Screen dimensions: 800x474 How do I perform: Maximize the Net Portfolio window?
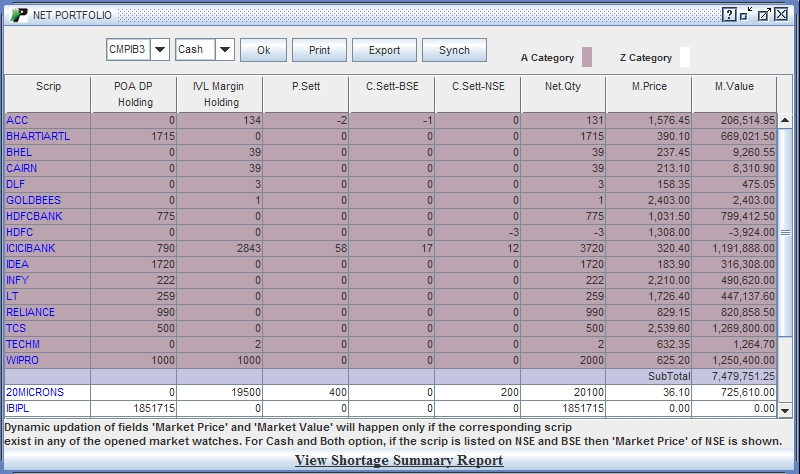pyautogui.click(x=764, y=15)
